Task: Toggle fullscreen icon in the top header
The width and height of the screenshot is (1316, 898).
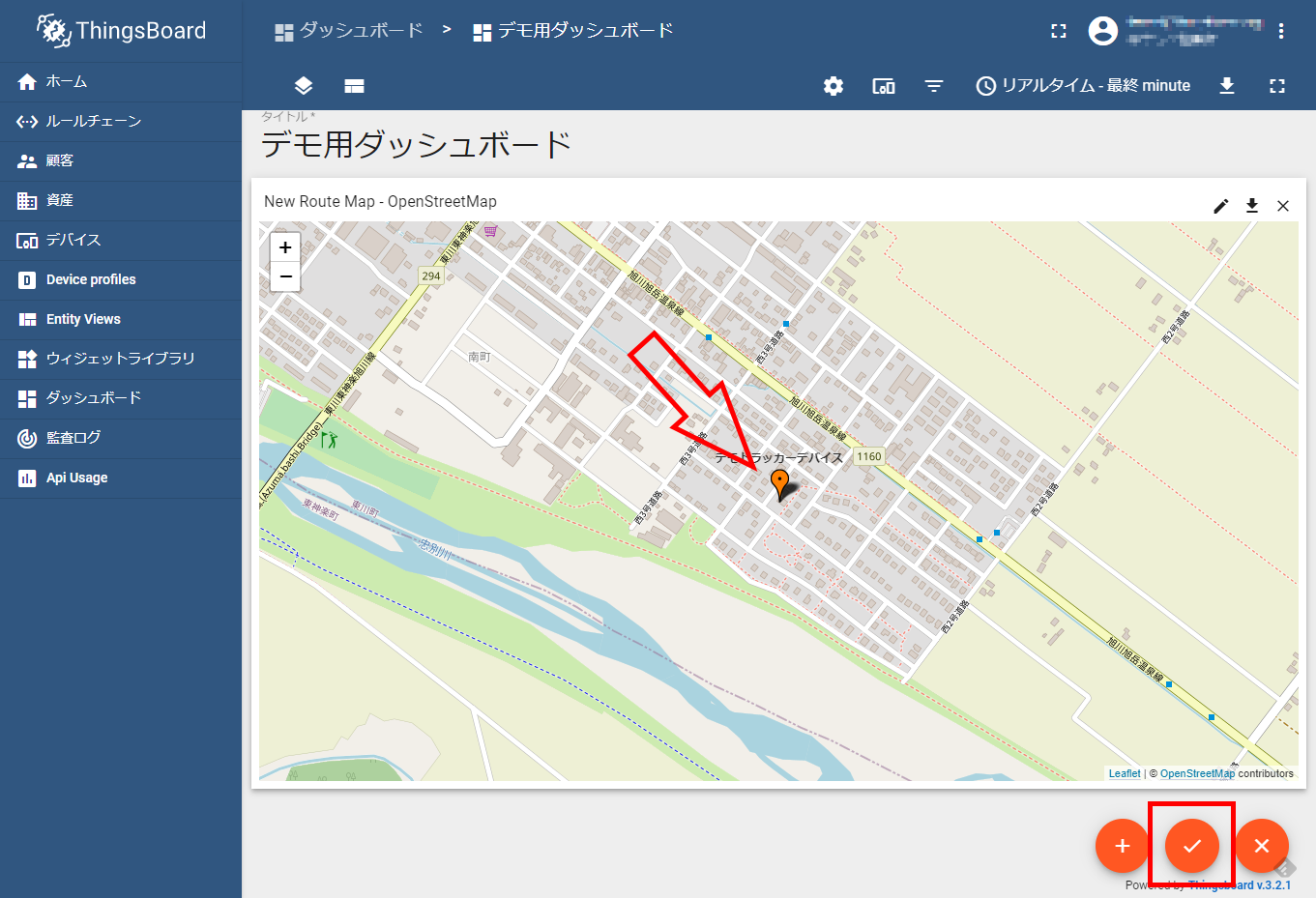Action: [1059, 31]
